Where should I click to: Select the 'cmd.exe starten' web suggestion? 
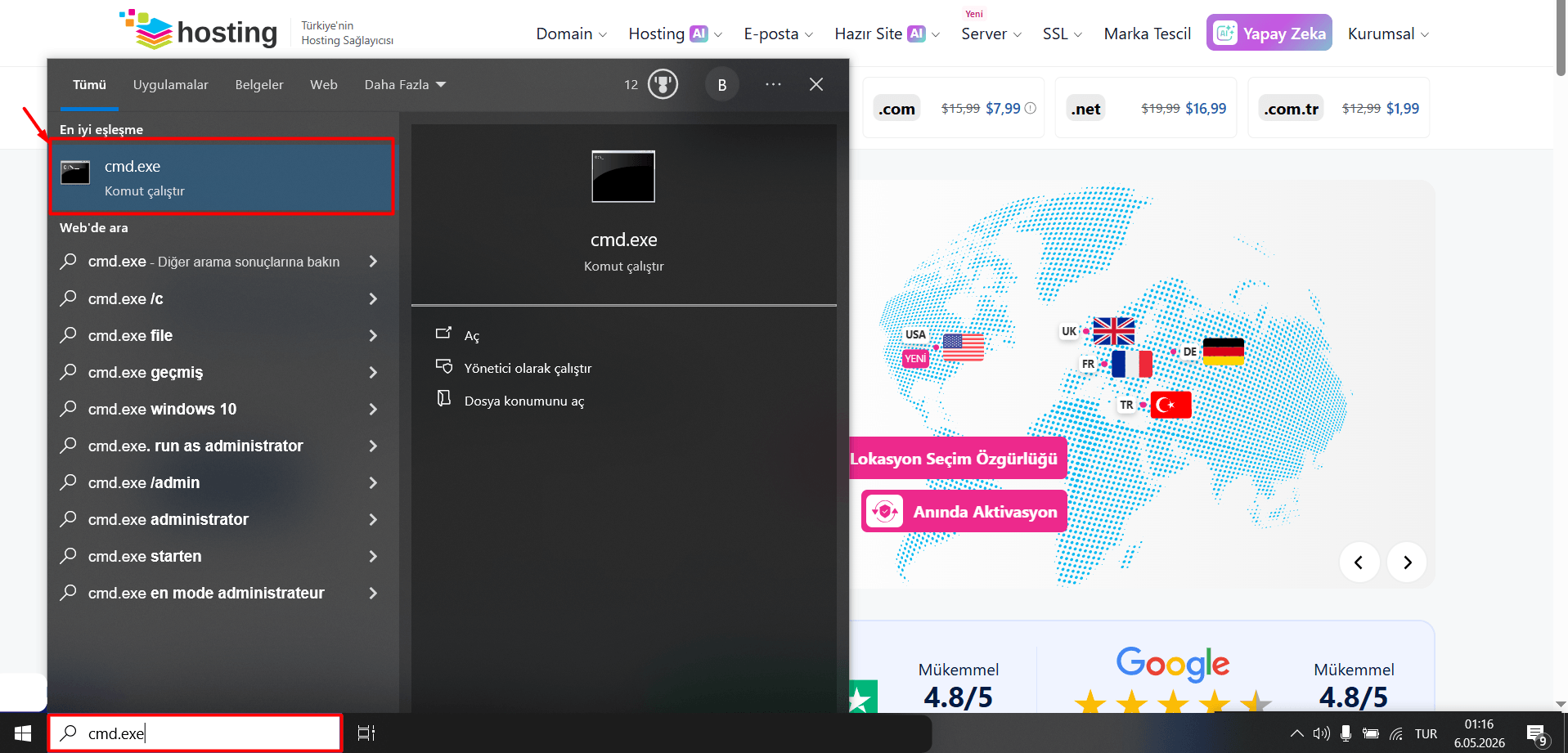tap(222, 556)
